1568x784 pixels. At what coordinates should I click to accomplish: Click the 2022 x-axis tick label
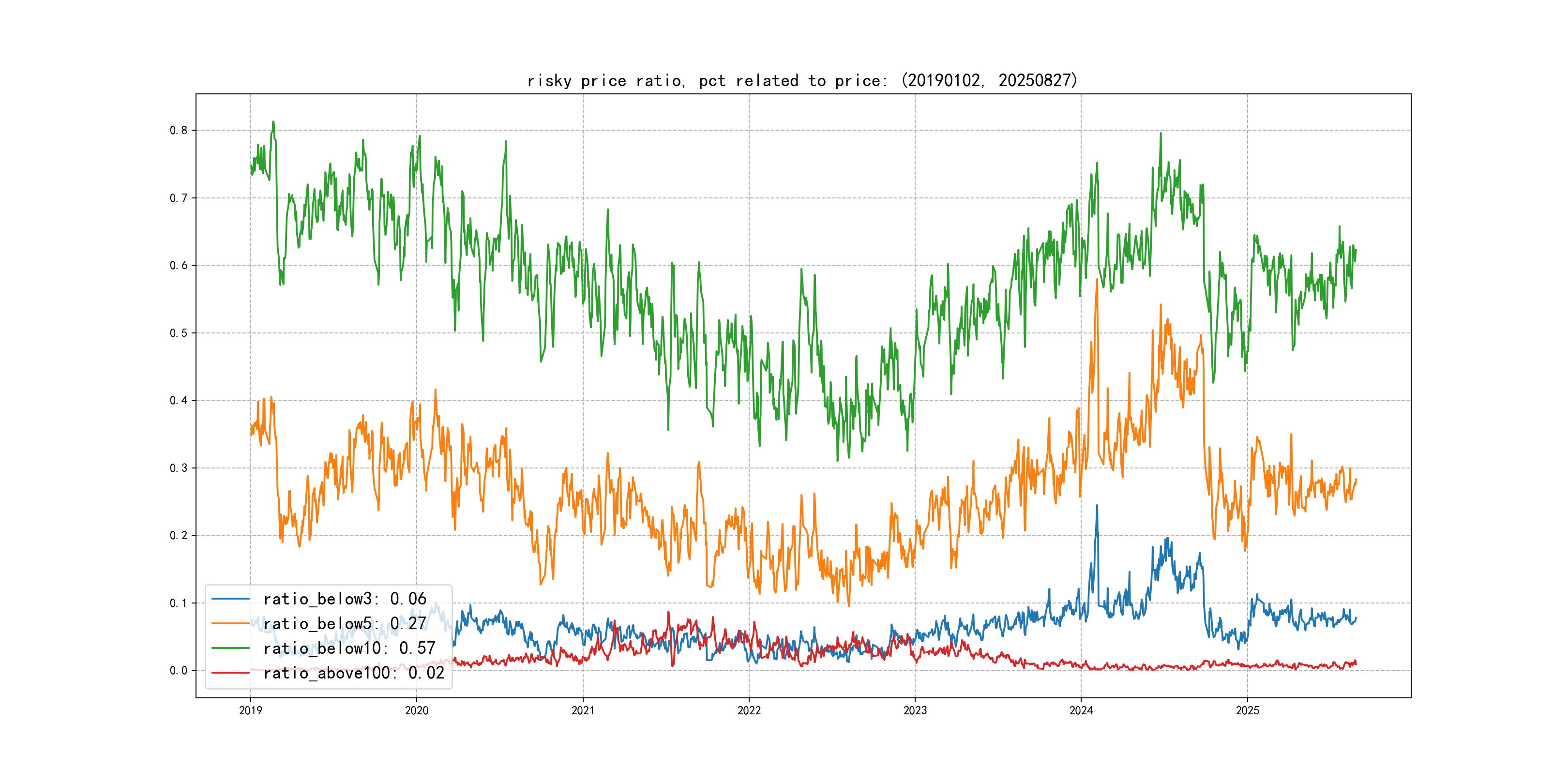coord(749,710)
